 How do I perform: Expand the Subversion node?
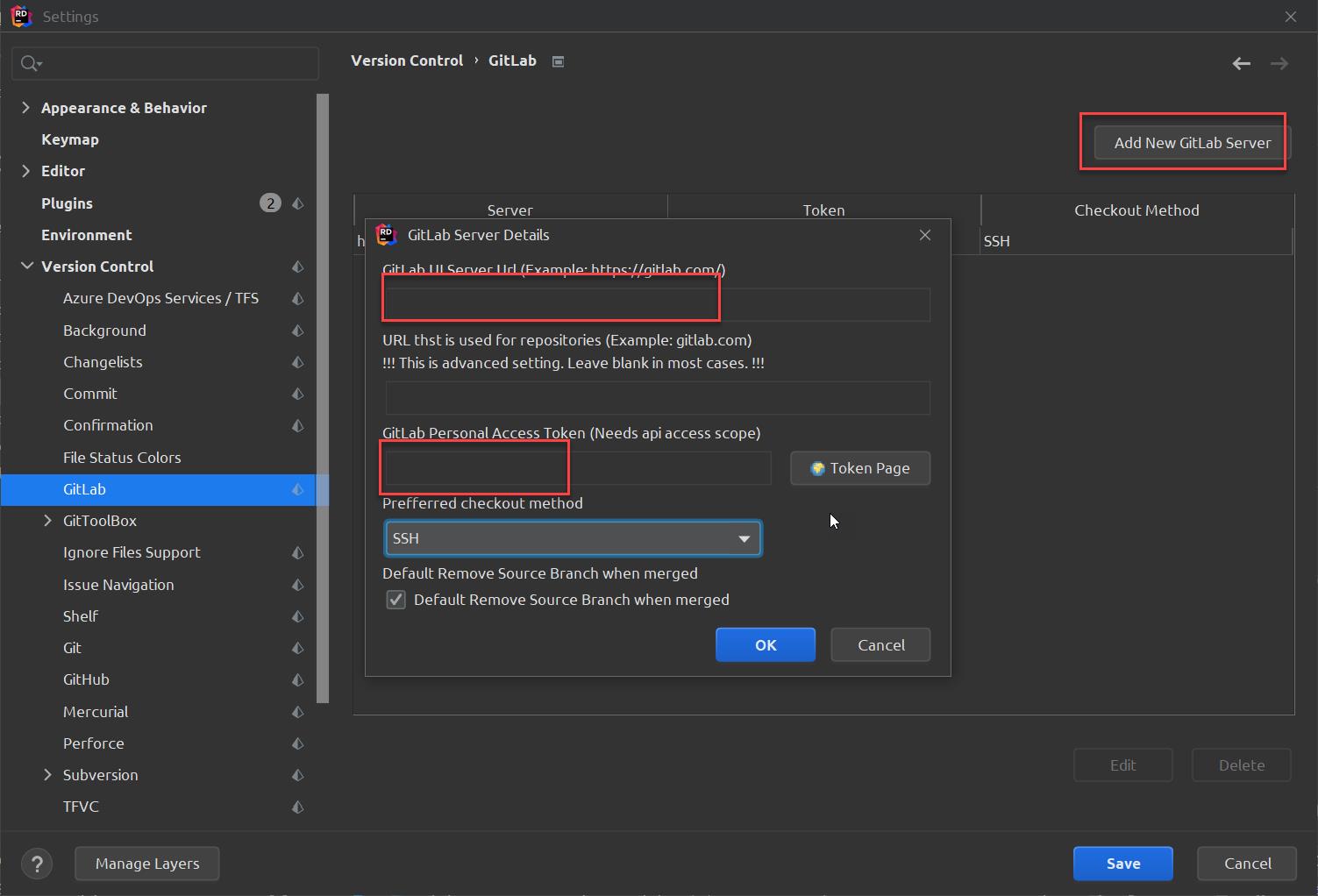pos(47,775)
